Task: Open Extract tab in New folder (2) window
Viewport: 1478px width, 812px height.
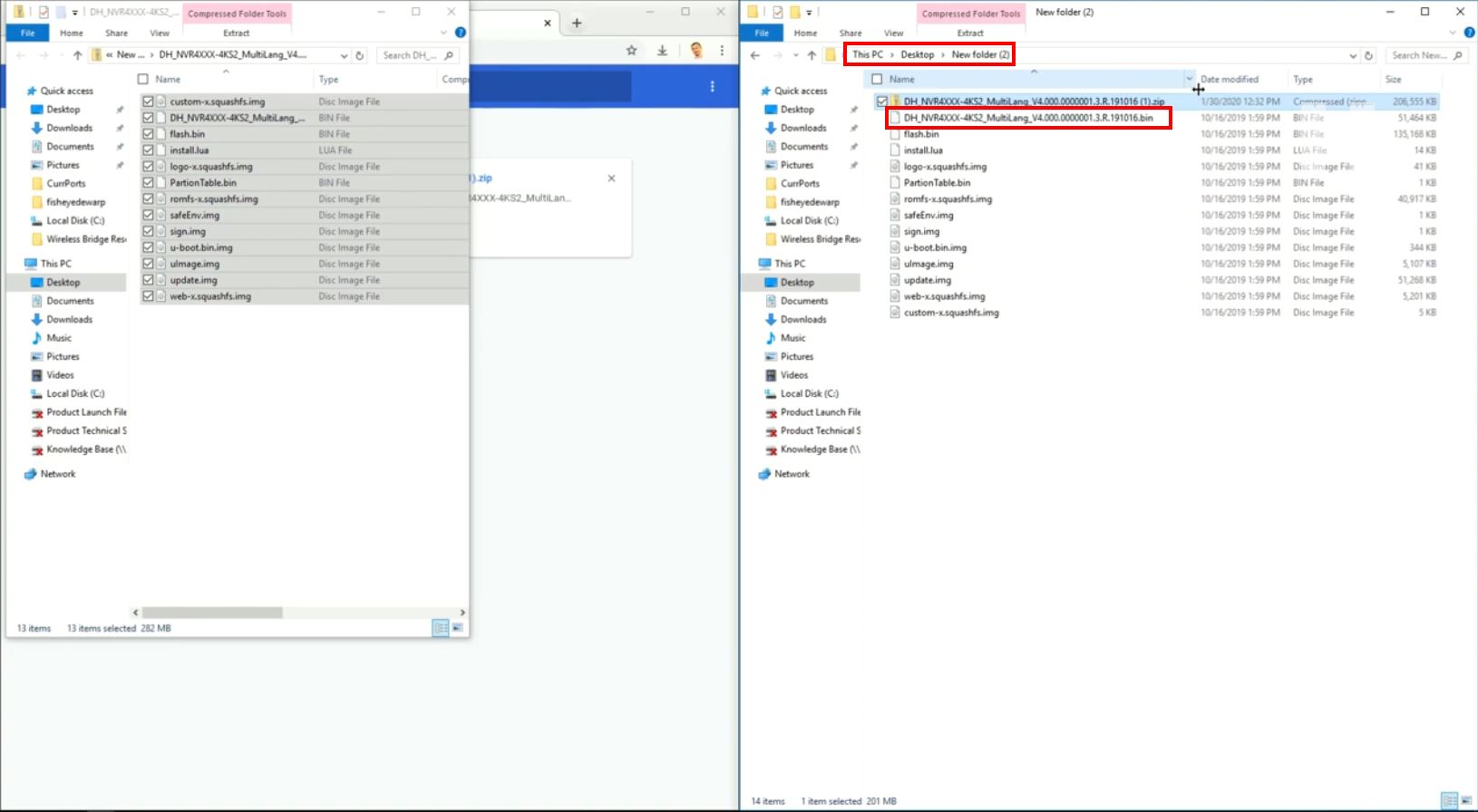Action: click(970, 33)
